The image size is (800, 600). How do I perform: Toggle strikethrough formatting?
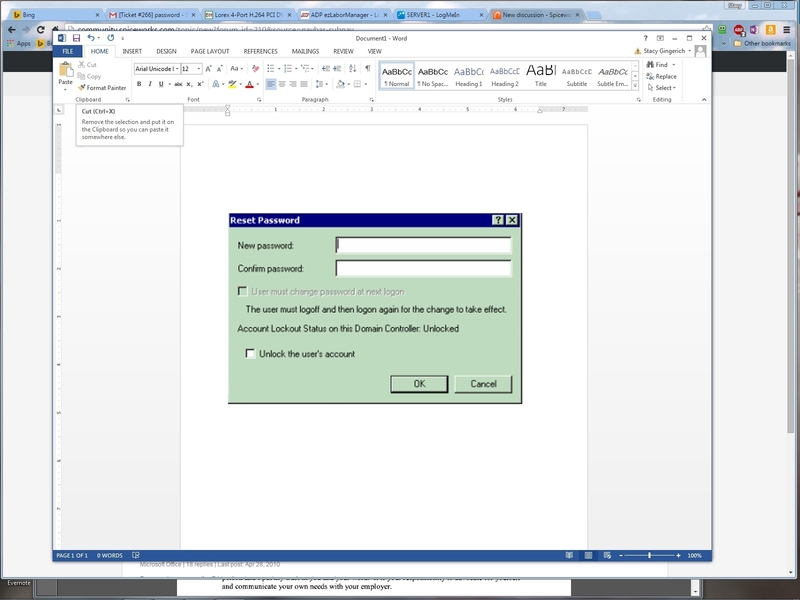[x=178, y=83]
